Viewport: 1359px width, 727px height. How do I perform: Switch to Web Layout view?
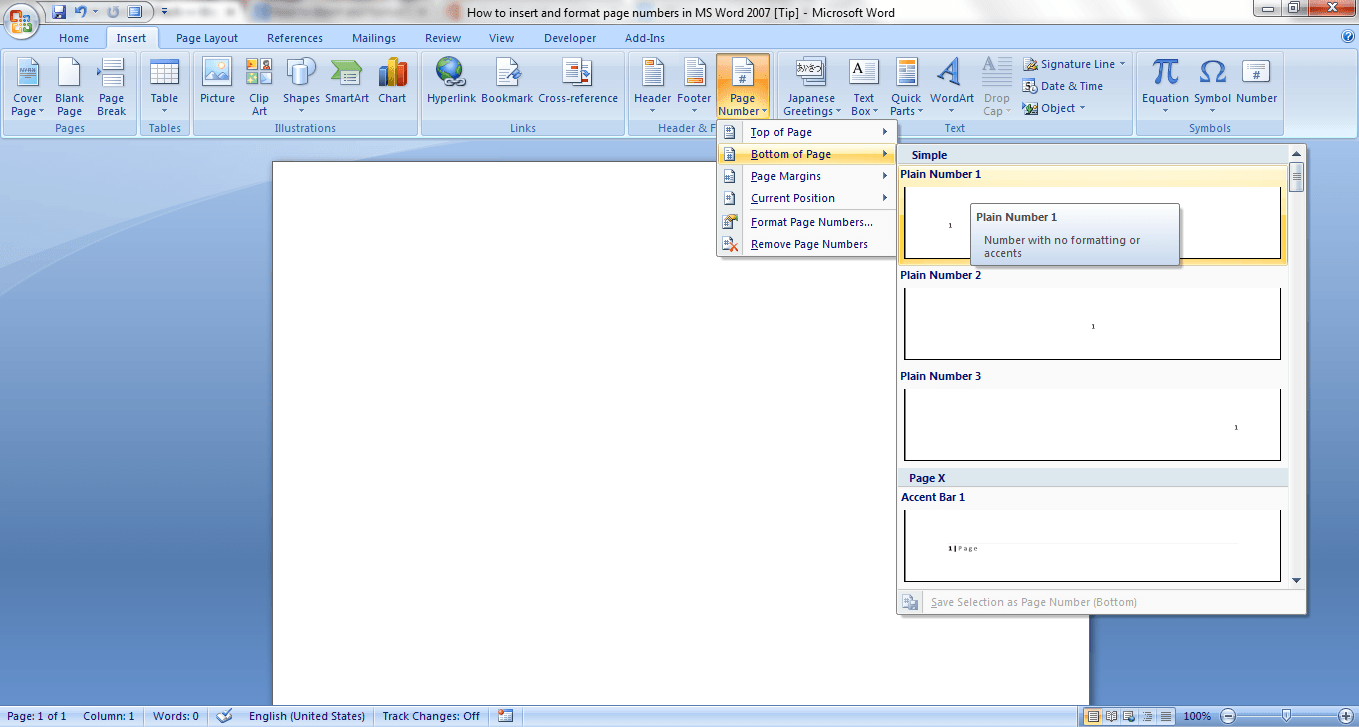click(1129, 716)
